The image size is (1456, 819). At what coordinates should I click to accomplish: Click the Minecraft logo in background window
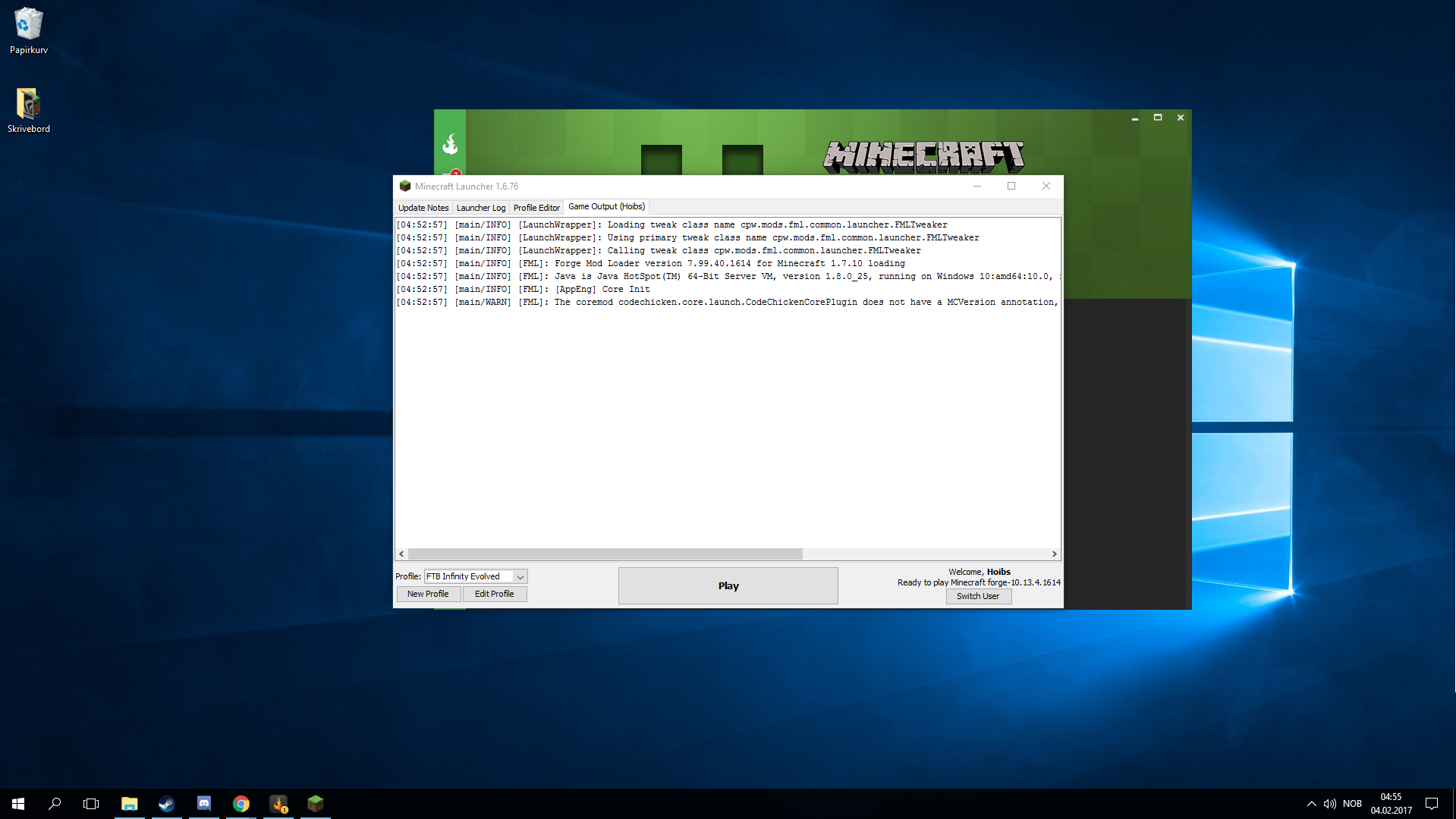(x=923, y=156)
